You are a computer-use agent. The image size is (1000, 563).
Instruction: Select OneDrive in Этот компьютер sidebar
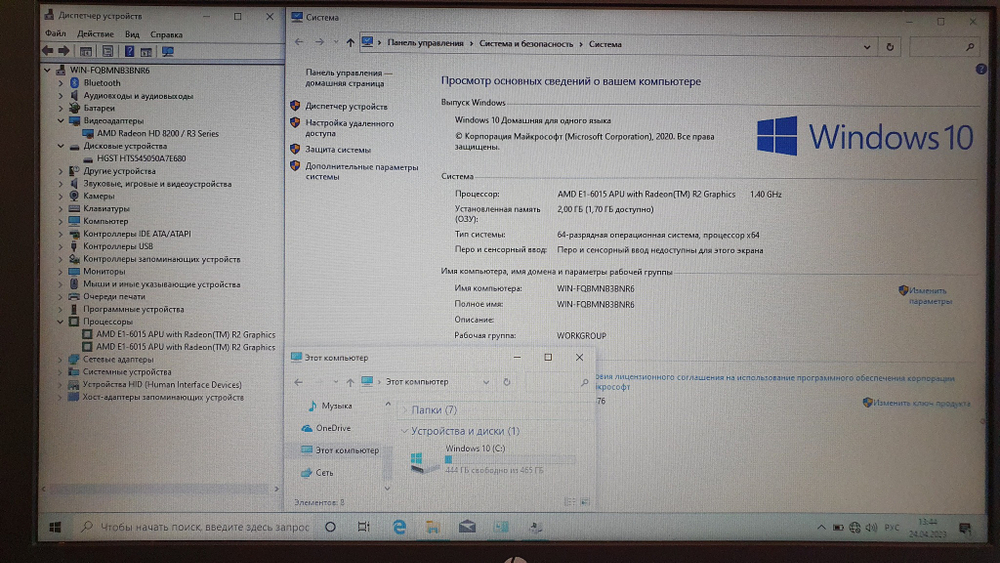[x=333, y=428]
